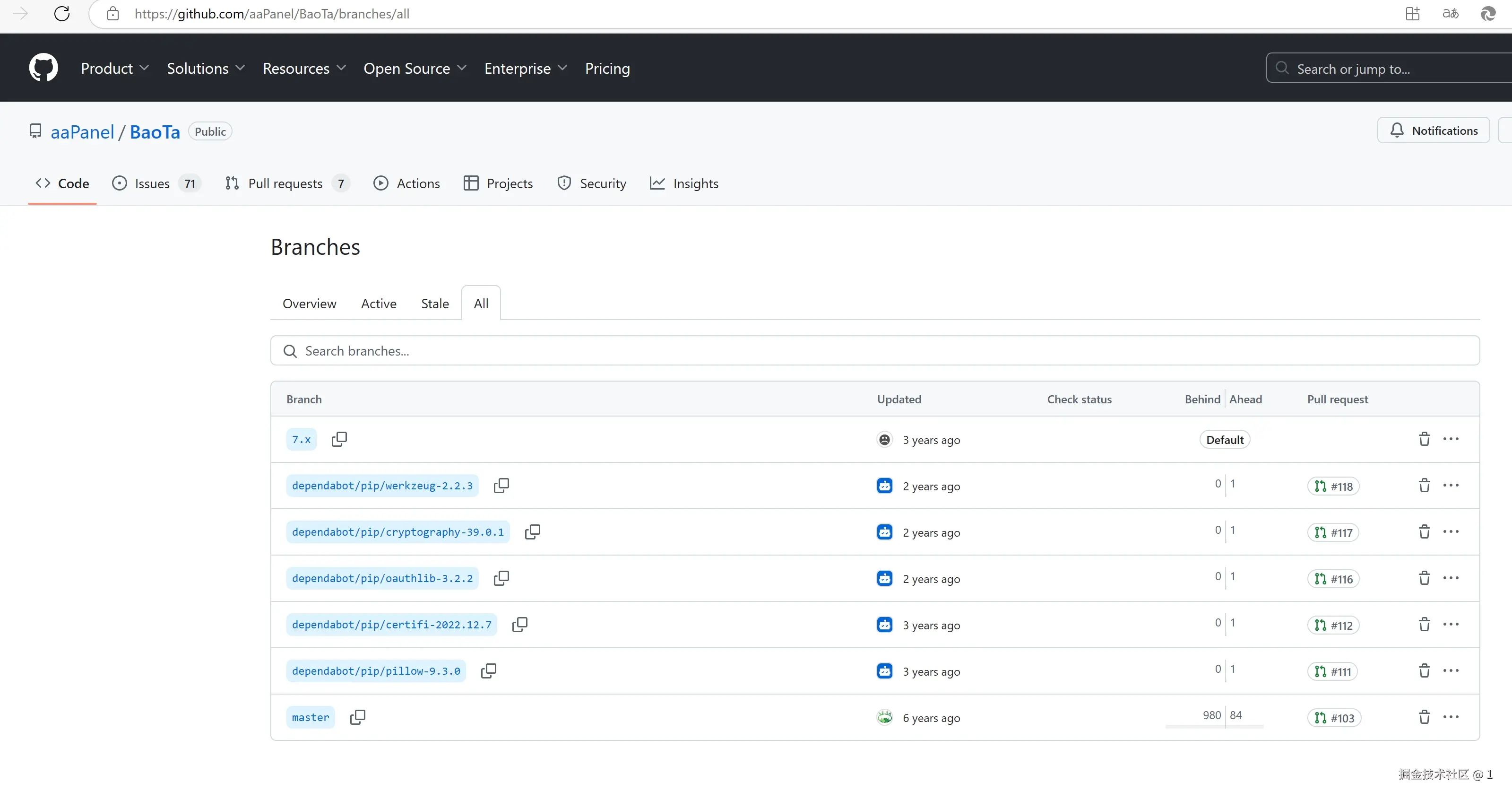Open the Projects tab
The width and height of the screenshot is (1512, 800).
(x=498, y=183)
